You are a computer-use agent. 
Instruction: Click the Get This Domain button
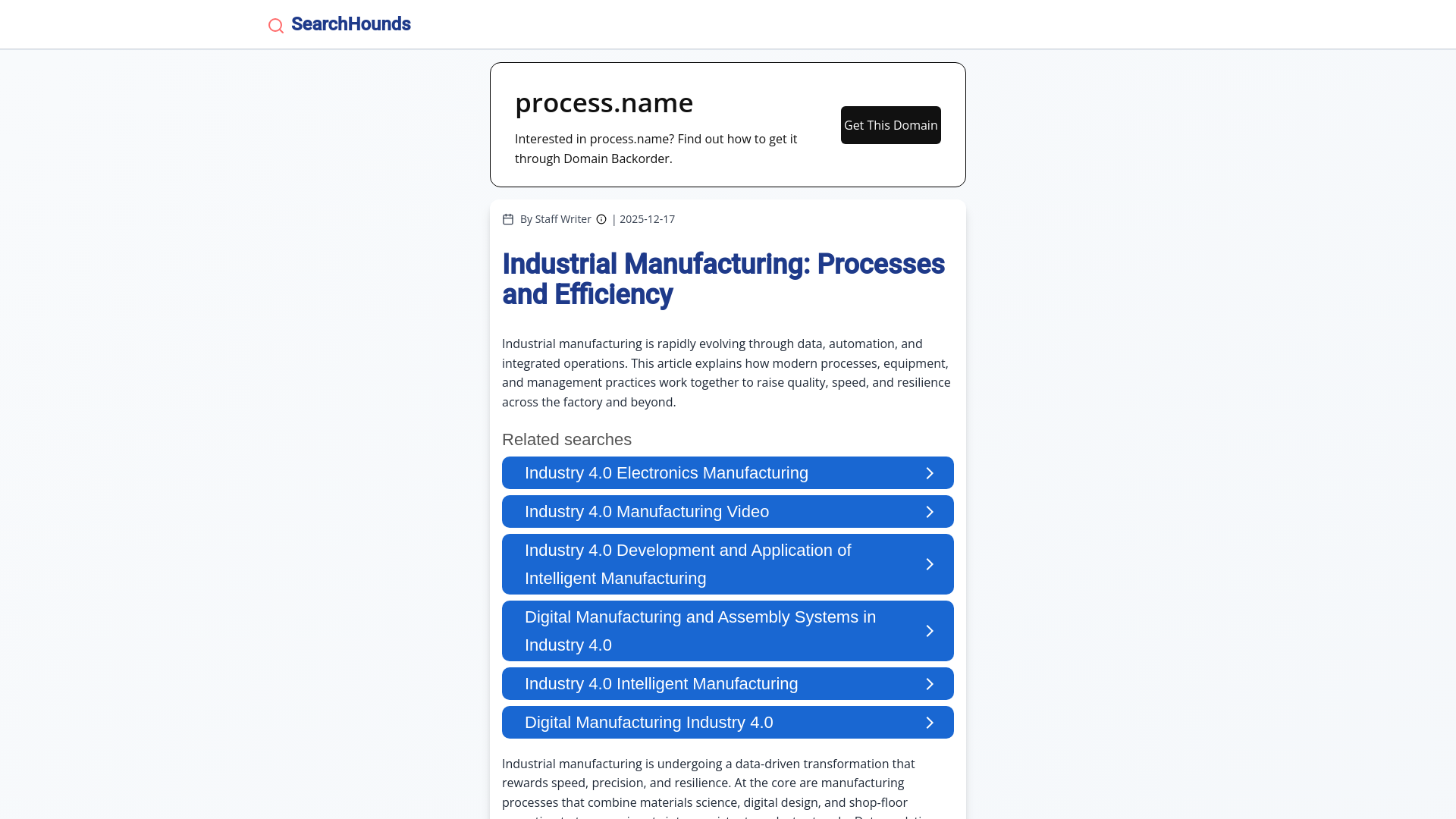[x=890, y=124]
